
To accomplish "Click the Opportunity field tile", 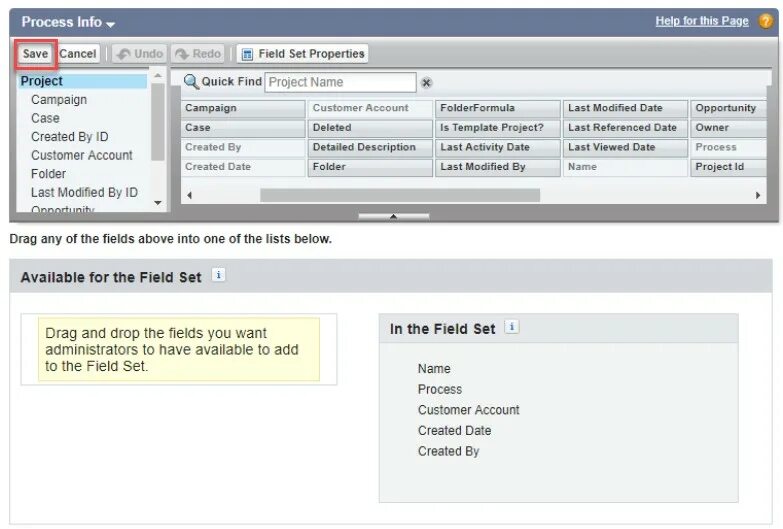I will pos(729,108).
